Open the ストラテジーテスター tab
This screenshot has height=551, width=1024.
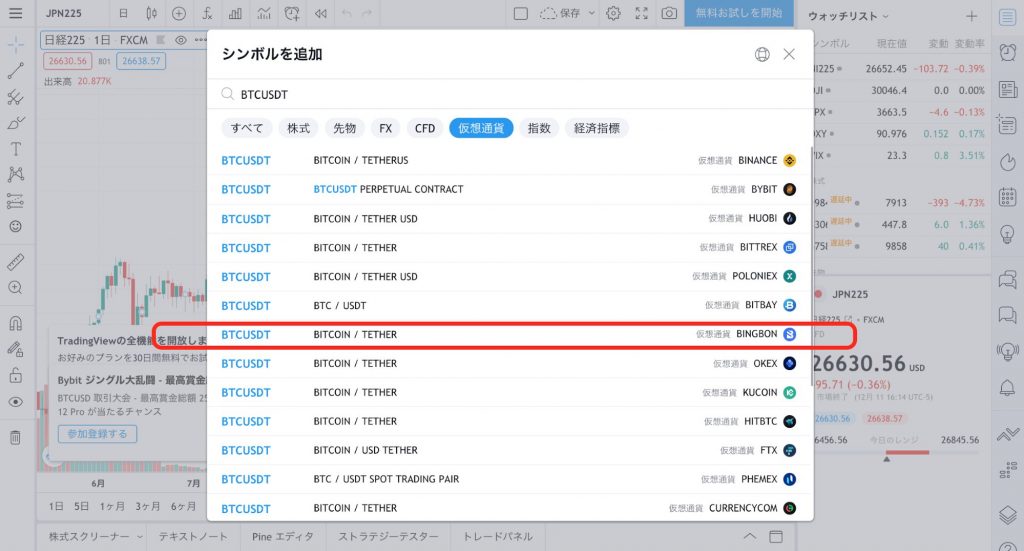[x=388, y=537]
